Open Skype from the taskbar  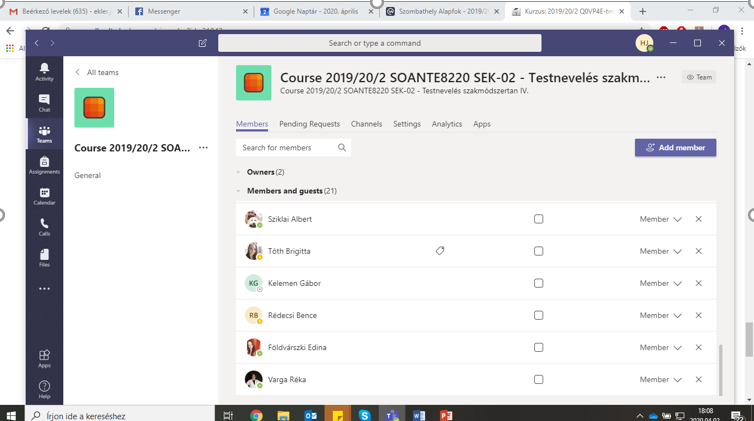(x=364, y=415)
